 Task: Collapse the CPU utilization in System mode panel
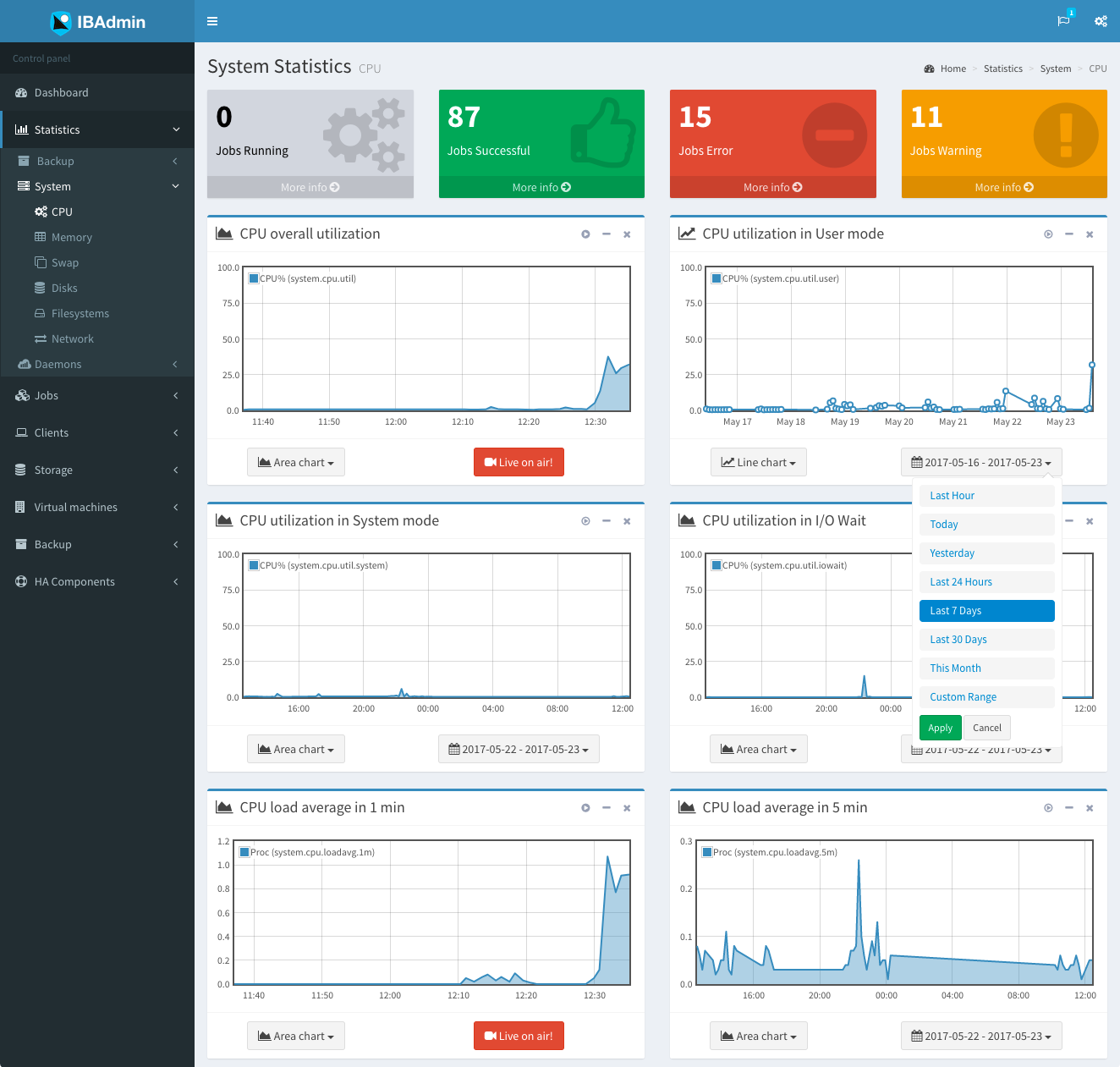click(x=607, y=521)
